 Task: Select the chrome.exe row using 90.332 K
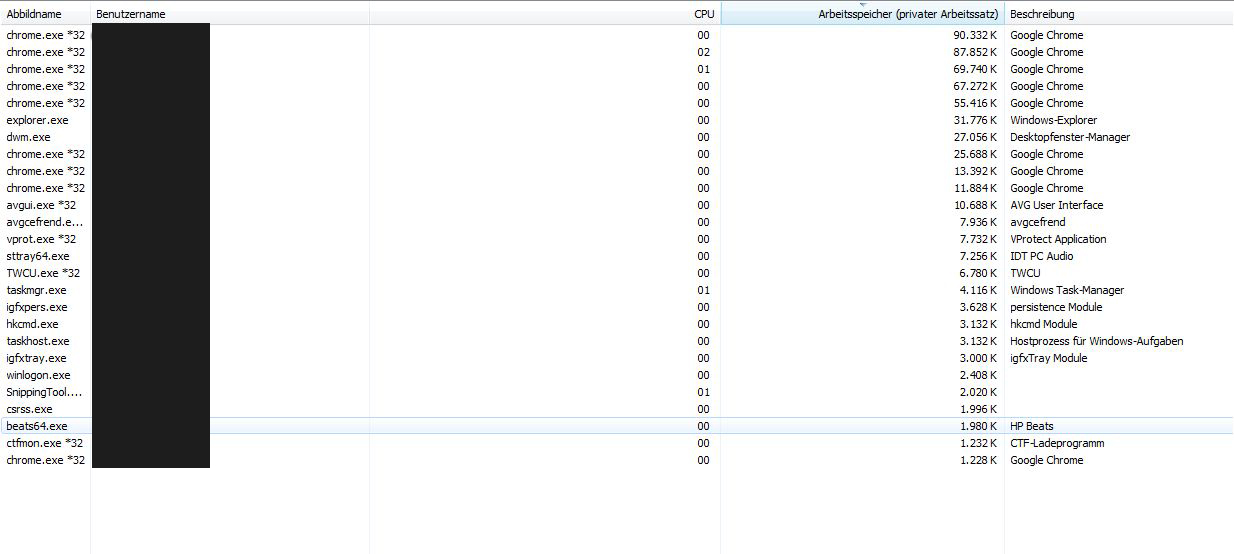click(x=617, y=35)
